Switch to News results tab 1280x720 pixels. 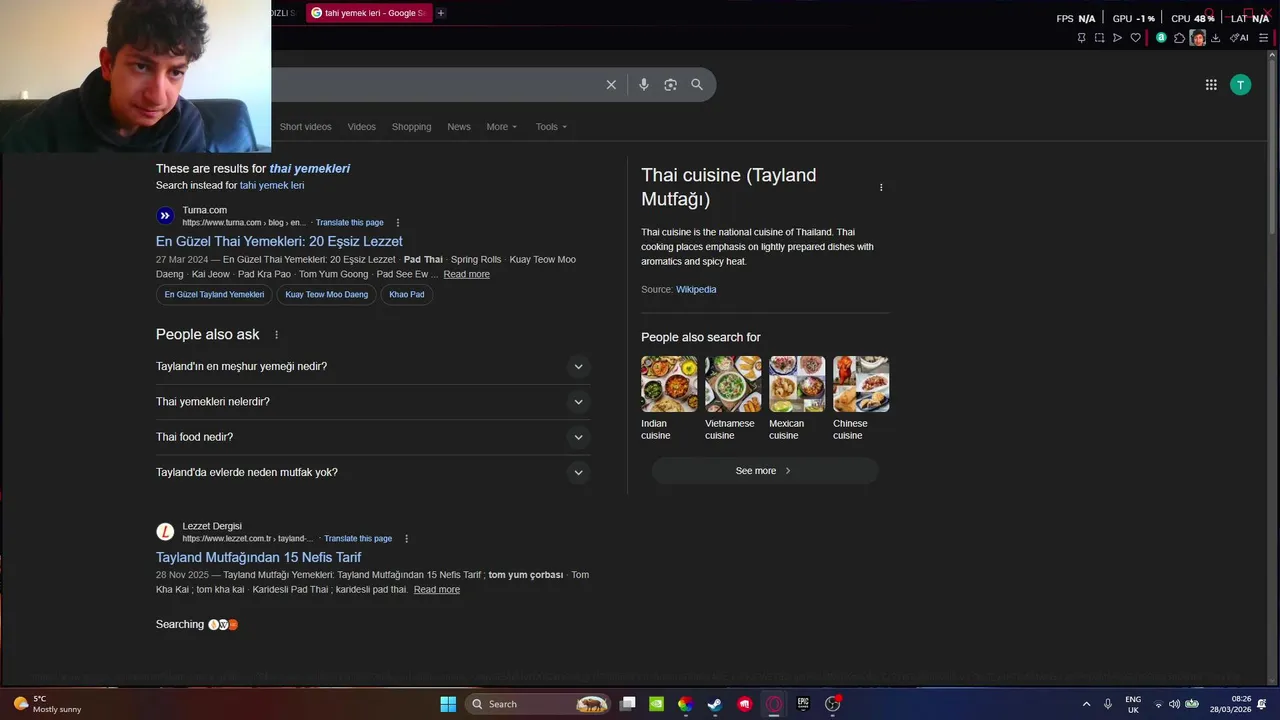point(459,127)
